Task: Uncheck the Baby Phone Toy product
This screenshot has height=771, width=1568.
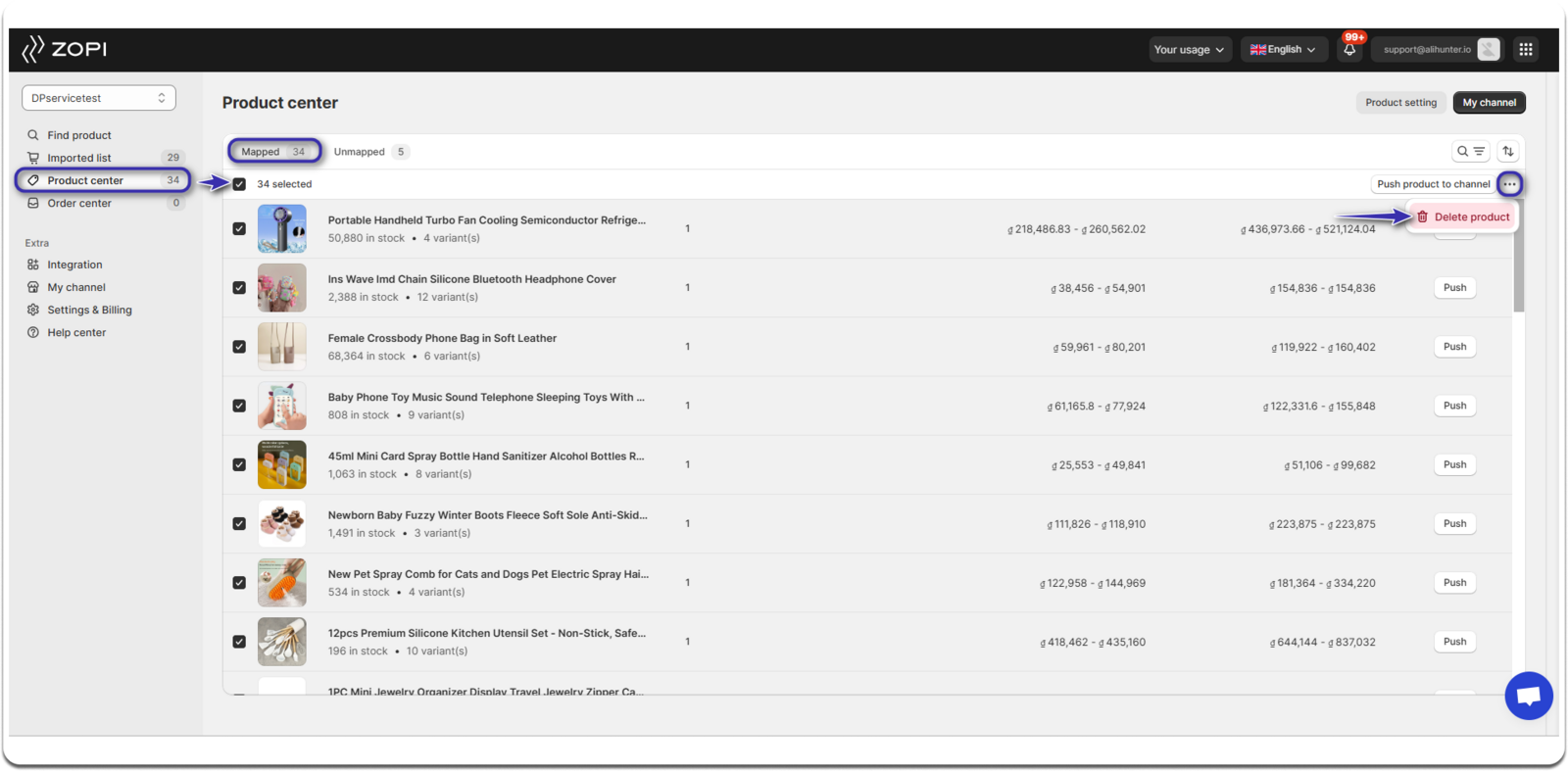Action: 239,406
